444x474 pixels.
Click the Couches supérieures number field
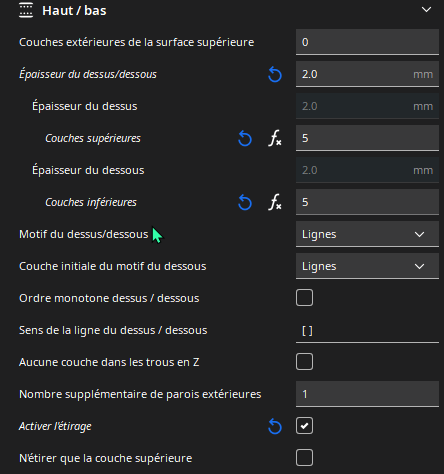point(367,138)
